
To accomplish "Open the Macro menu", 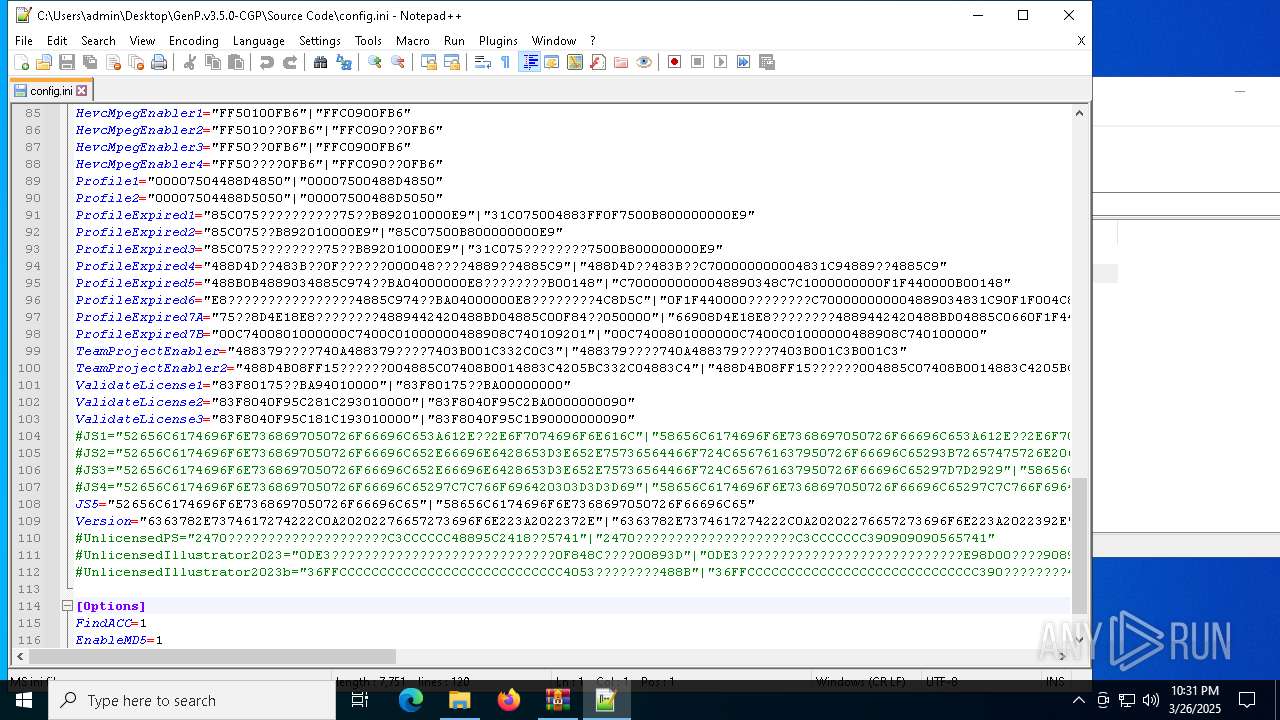I will [412, 41].
